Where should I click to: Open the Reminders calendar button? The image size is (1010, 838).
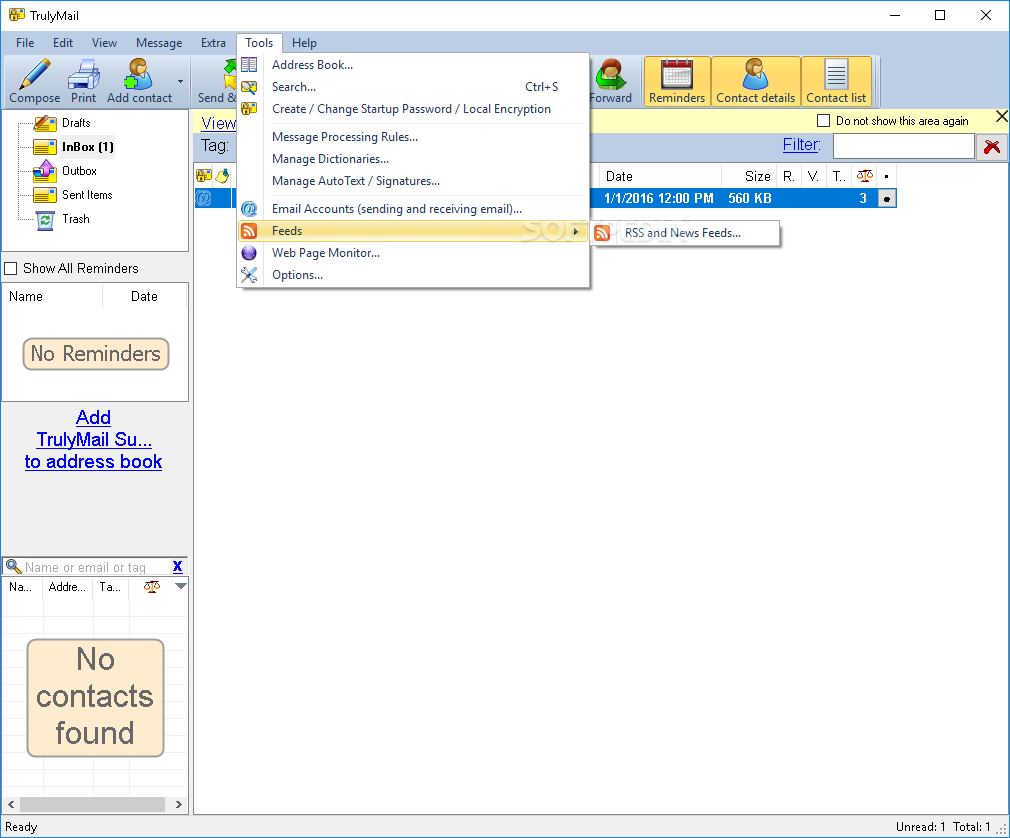[677, 81]
